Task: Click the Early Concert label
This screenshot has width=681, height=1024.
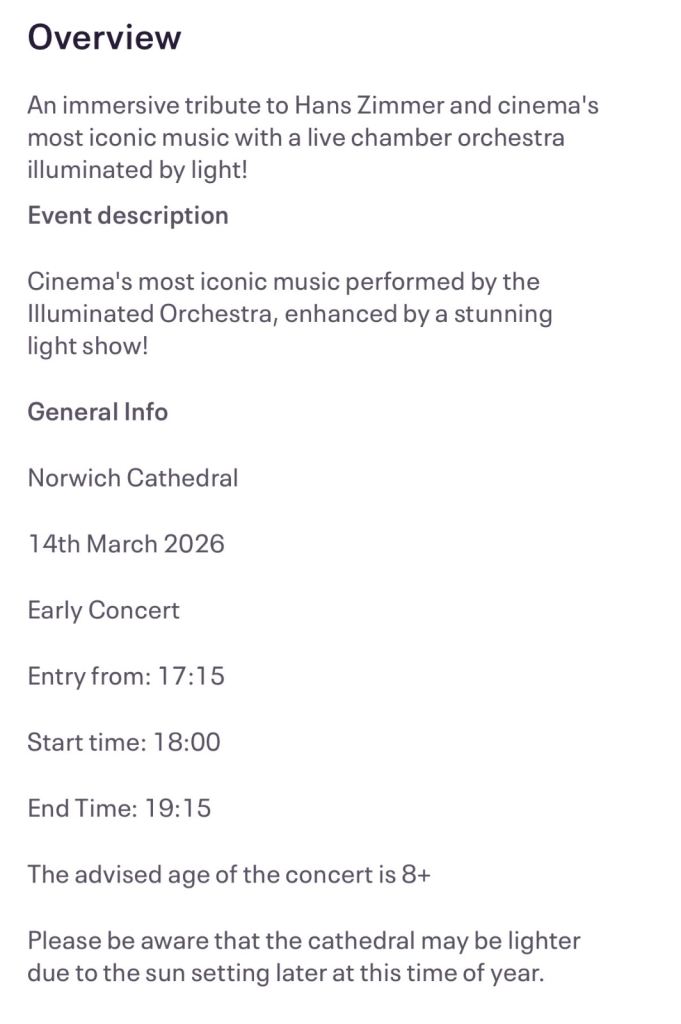Action: pyautogui.click(x=104, y=610)
